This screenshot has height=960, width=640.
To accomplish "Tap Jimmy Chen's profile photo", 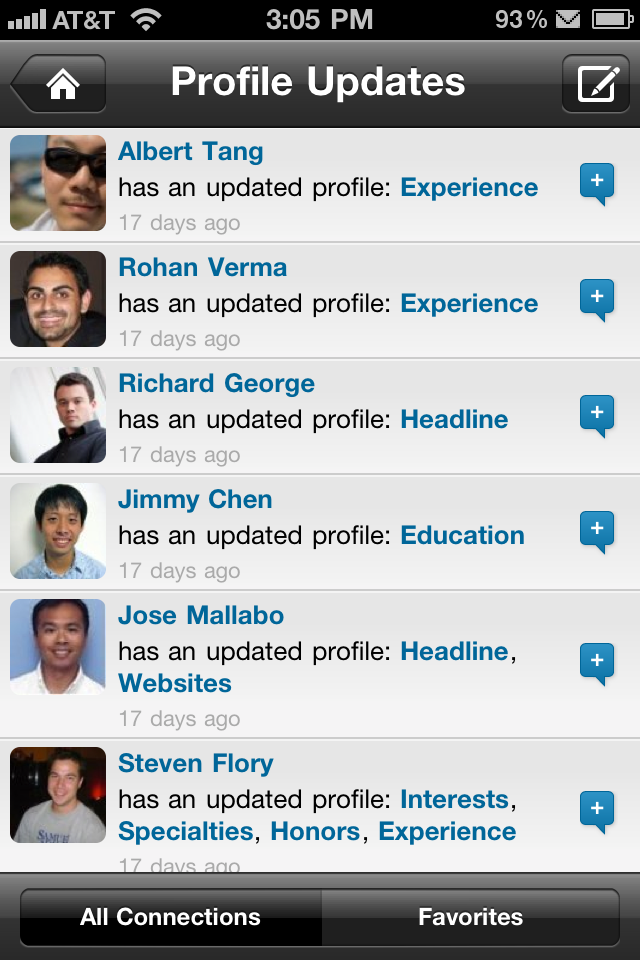I will point(58,531).
